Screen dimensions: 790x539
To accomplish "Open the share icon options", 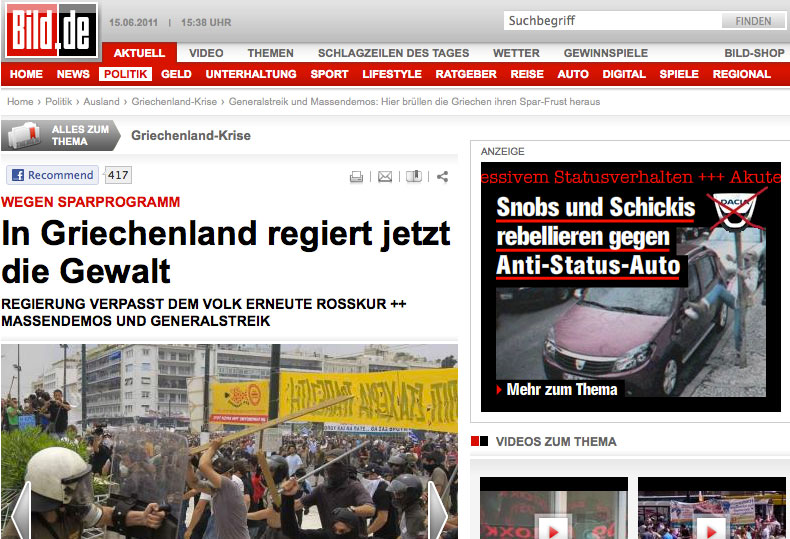I will [442, 177].
